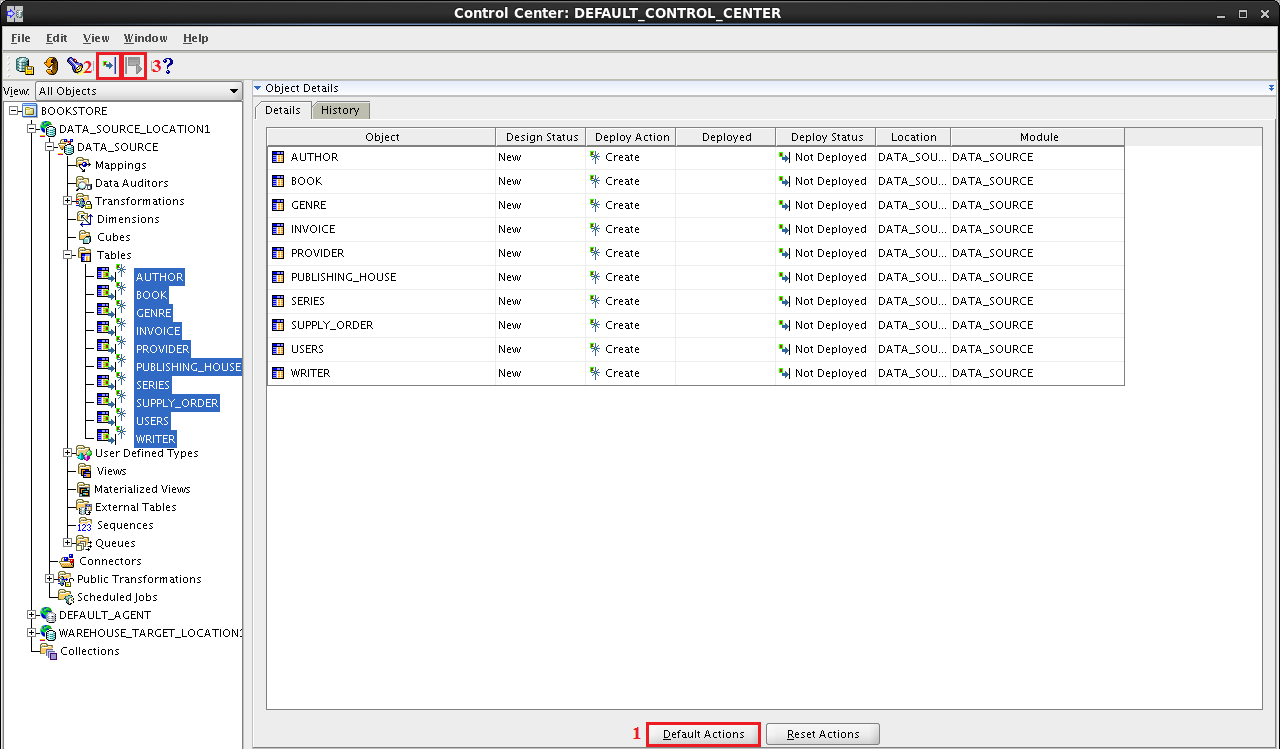
Task: Expand the DEFAULT_AGENT node
Action: [x=32, y=615]
